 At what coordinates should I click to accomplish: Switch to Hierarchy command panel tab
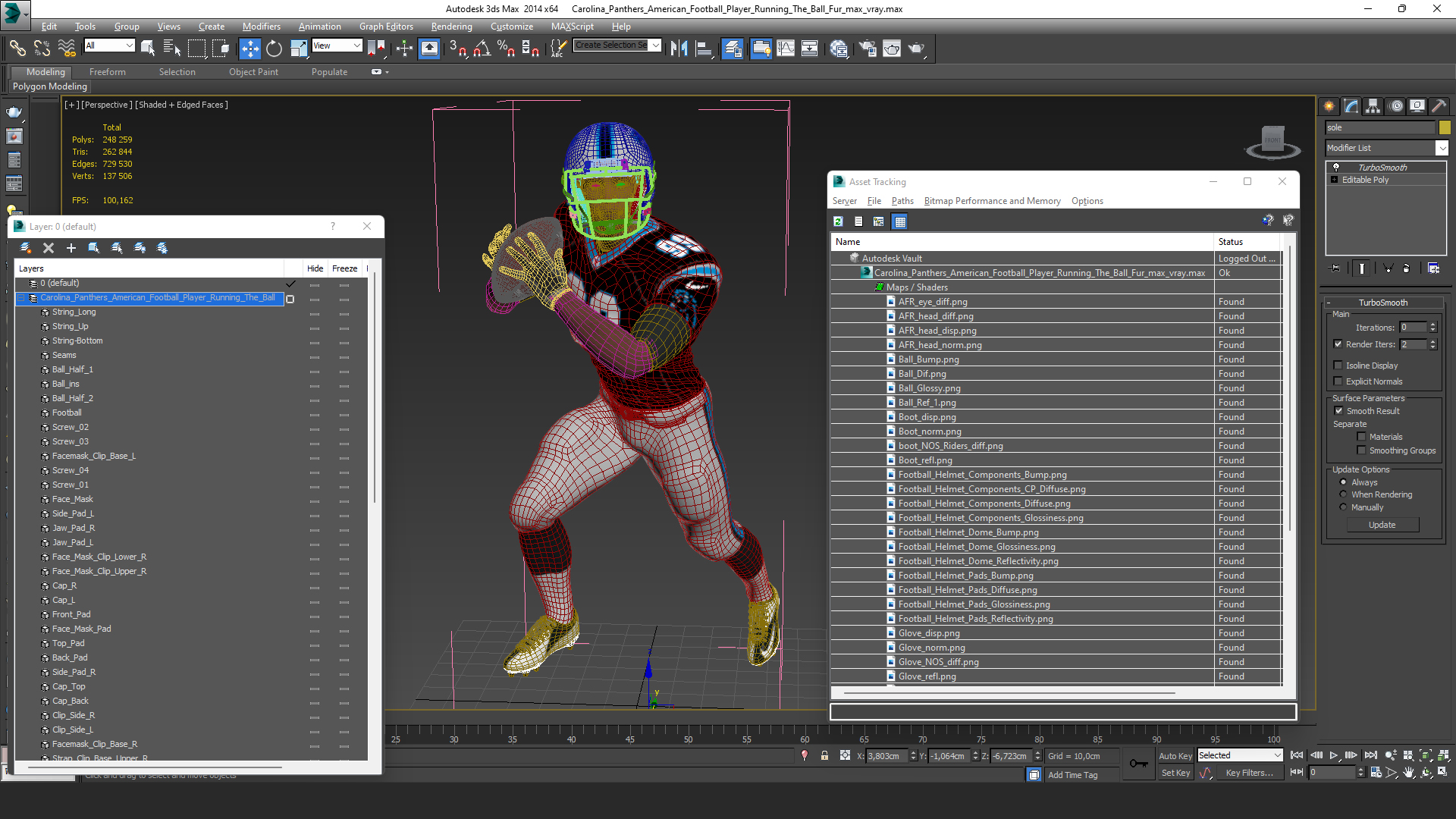(x=1373, y=106)
